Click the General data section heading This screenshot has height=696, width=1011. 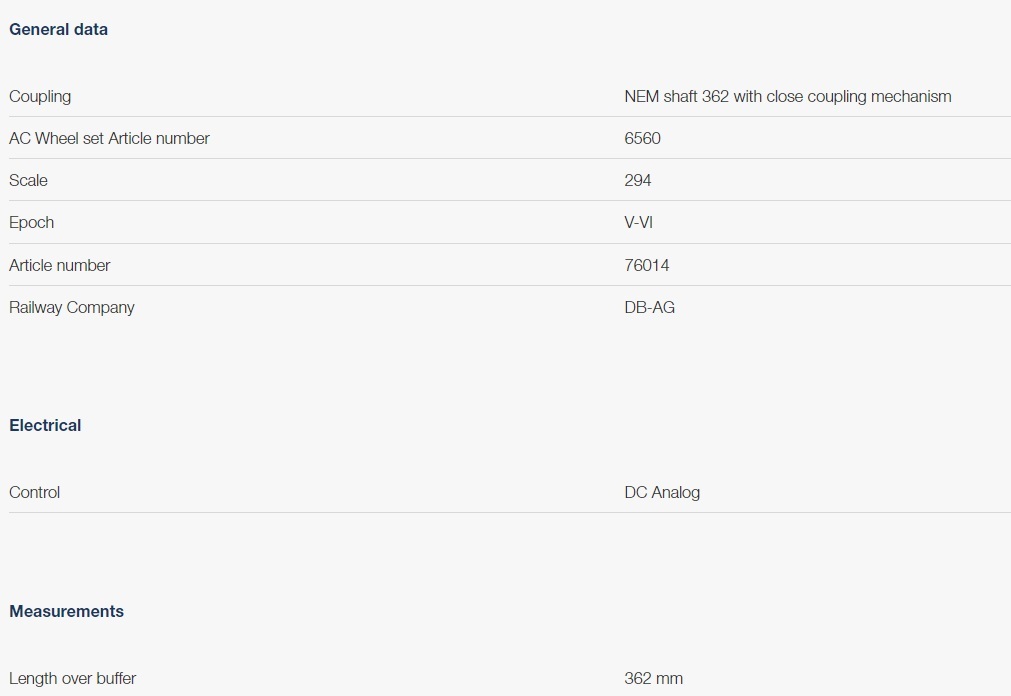[x=58, y=29]
